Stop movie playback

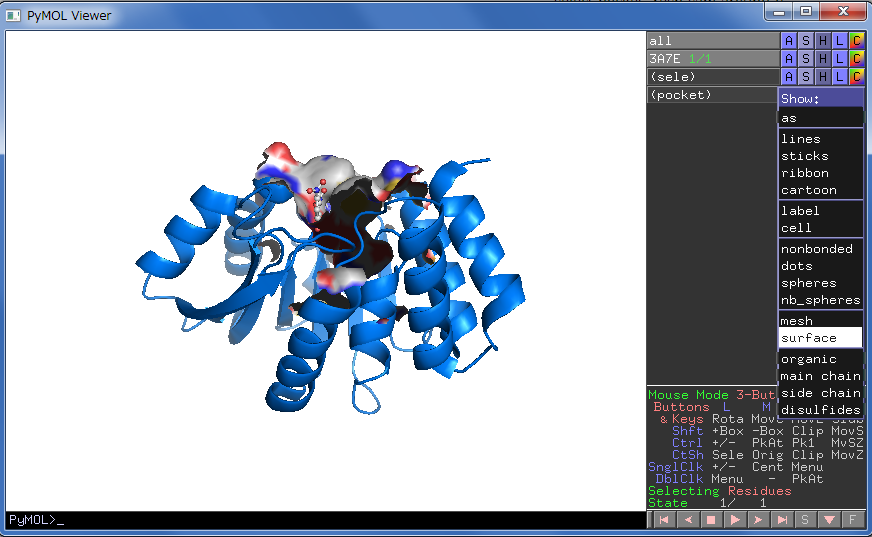[x=711, y=520]
